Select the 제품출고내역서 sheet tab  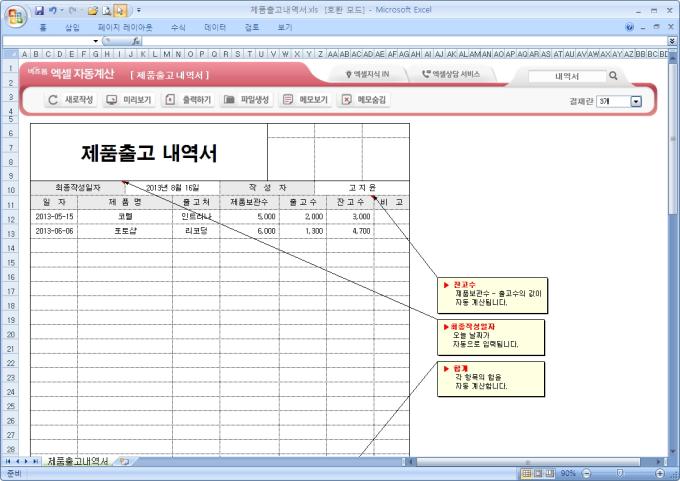(x=78, y=461)
